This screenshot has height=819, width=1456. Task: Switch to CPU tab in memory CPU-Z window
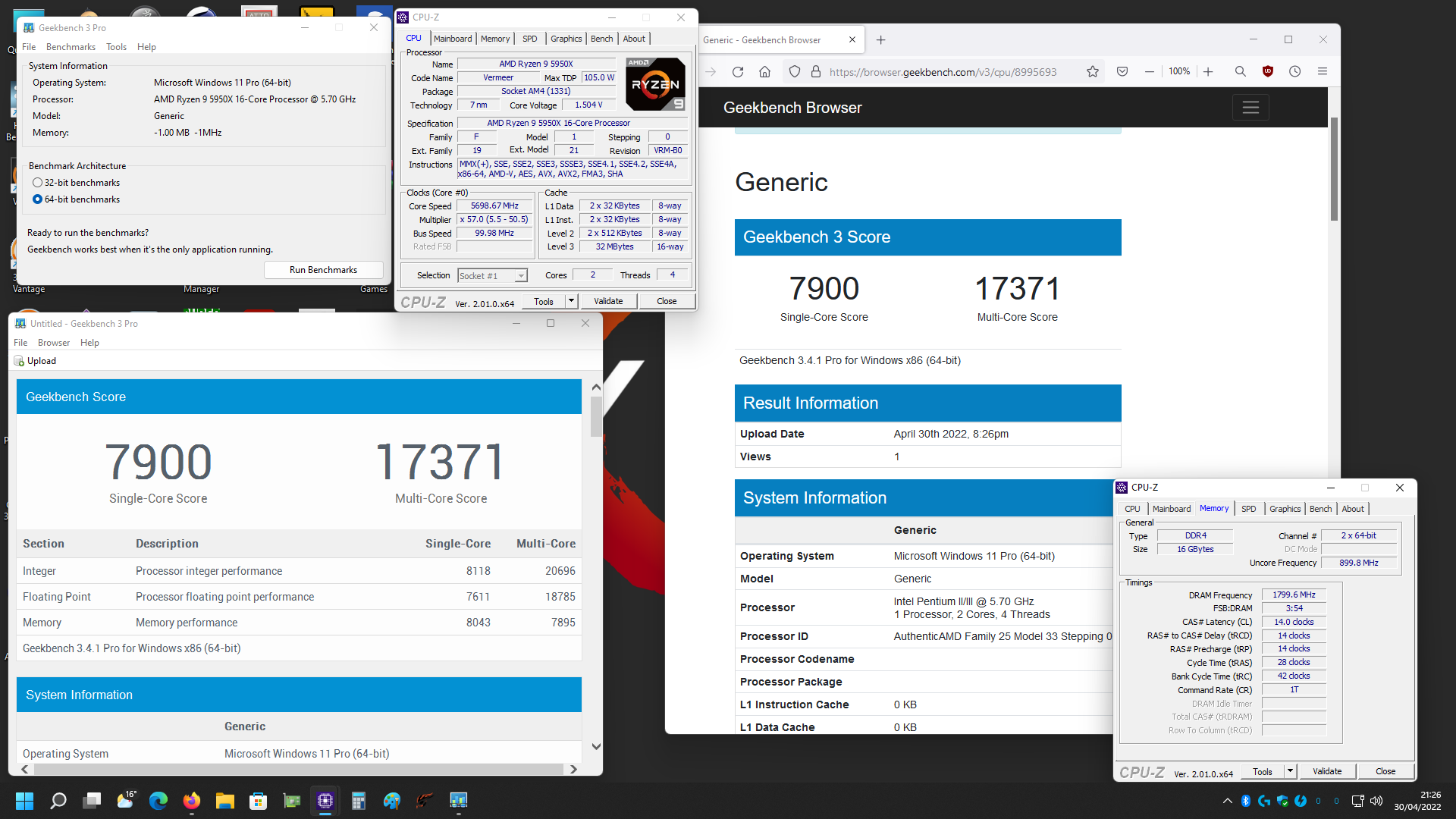pos(1132,509)
